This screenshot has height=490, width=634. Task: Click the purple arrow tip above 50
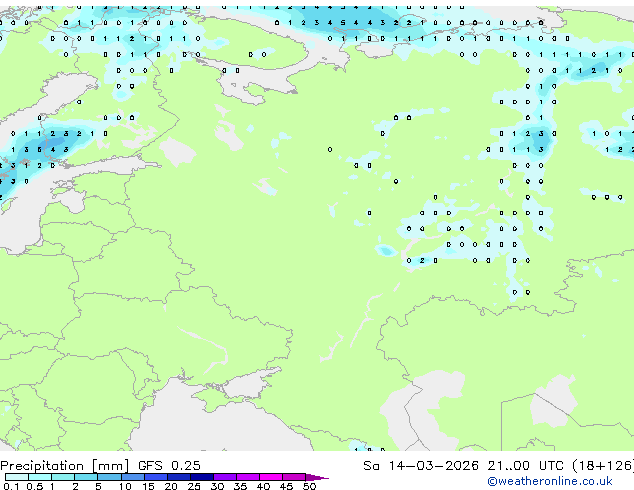pyautogui.click(x=317, y=477)
